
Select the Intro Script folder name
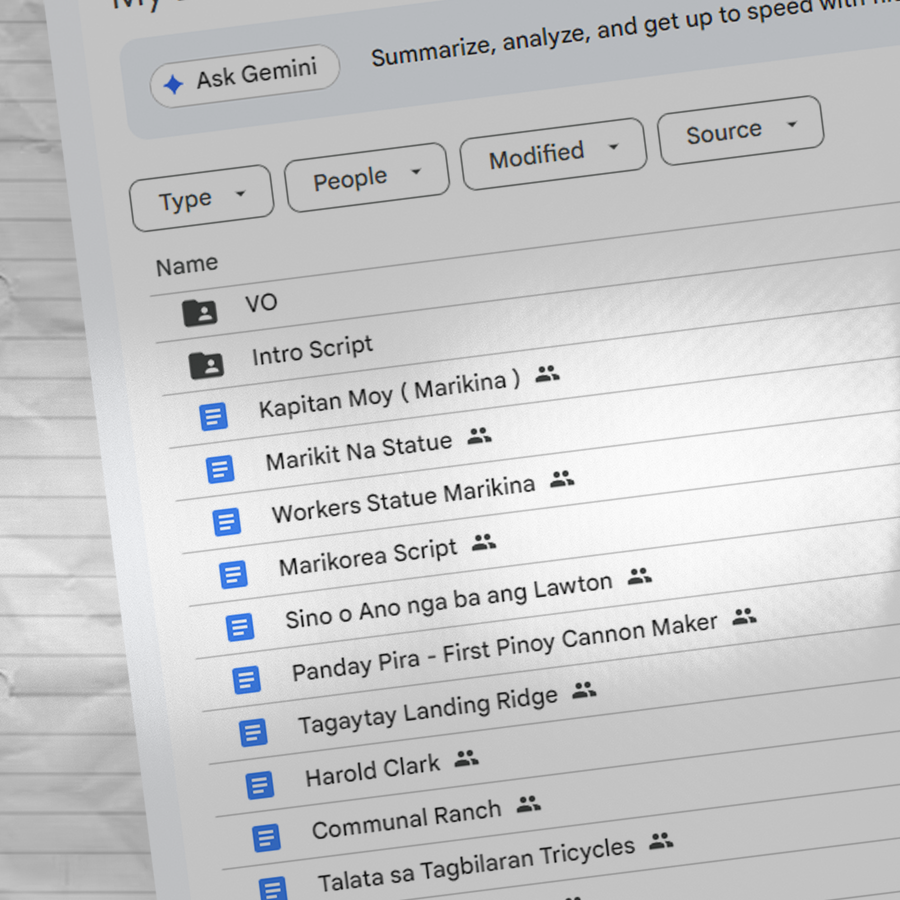(312, 350)
